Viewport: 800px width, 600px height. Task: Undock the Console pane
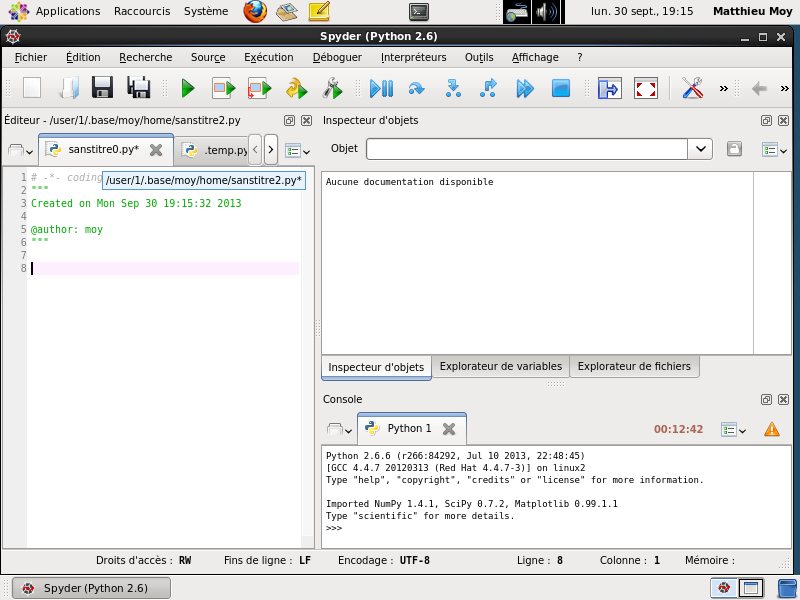(x=766, y=399)
